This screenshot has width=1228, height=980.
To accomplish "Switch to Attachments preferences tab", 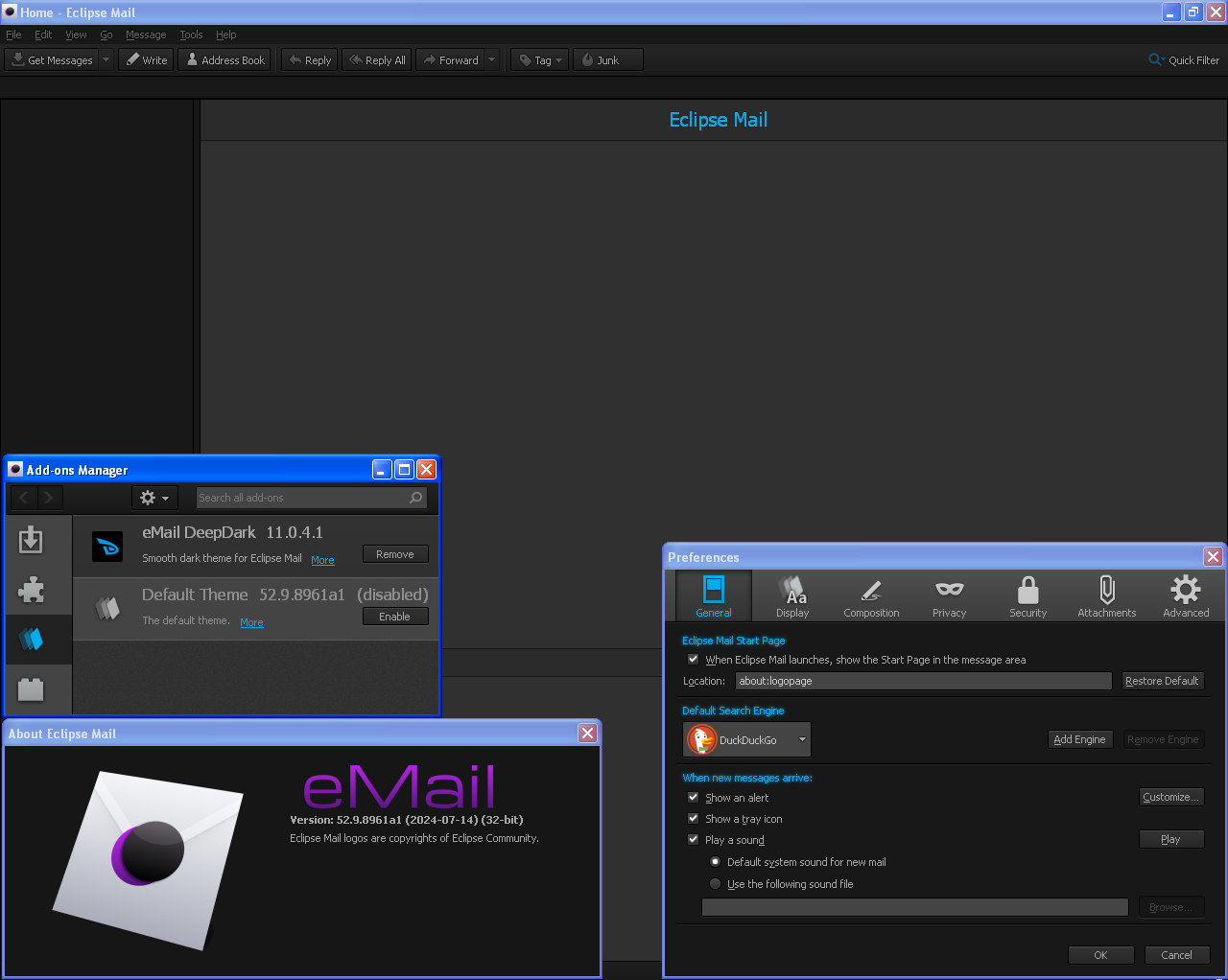I will (x=1106, y=595).
